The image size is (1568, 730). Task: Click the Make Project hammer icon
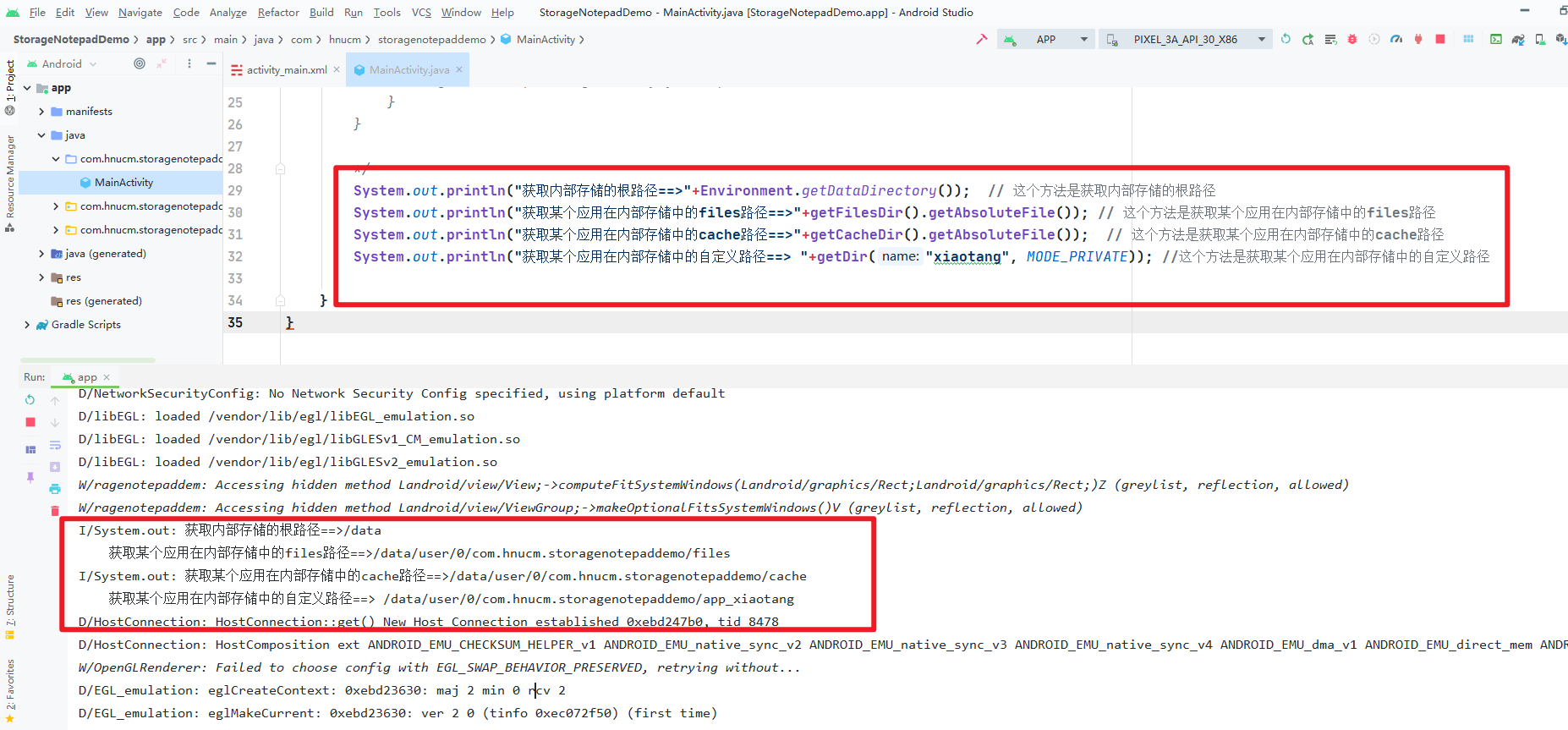(x=981, y=40)
